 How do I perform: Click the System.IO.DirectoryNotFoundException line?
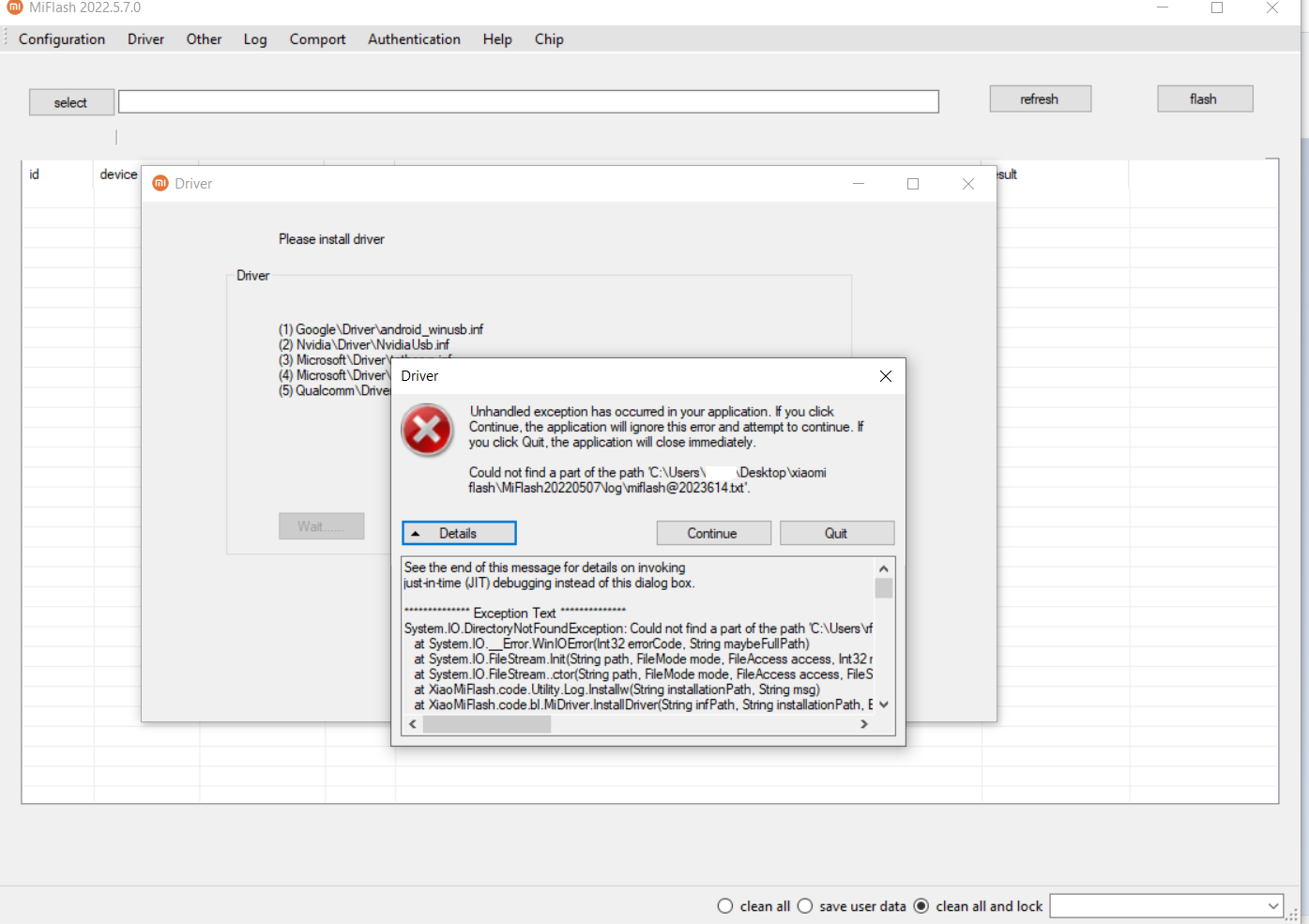638,629
